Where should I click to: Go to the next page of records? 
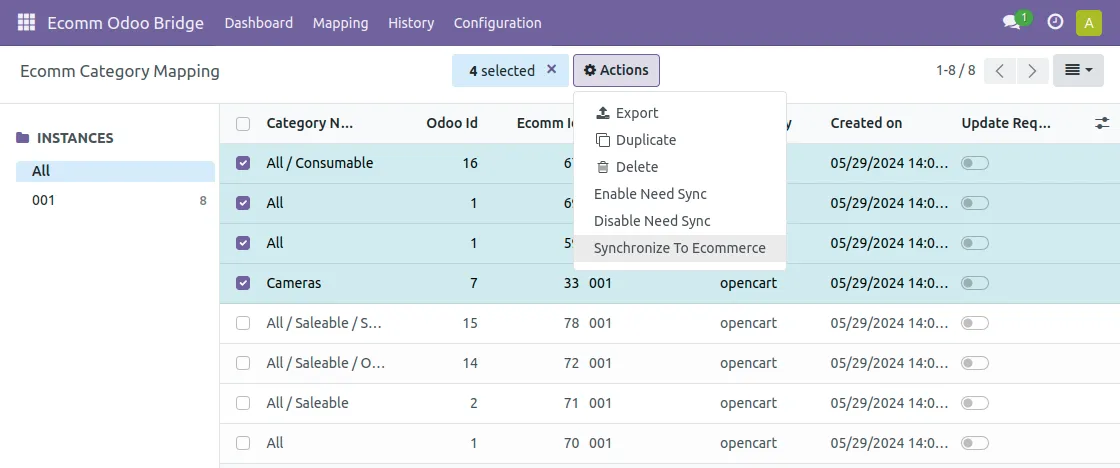pos(1033,70)
